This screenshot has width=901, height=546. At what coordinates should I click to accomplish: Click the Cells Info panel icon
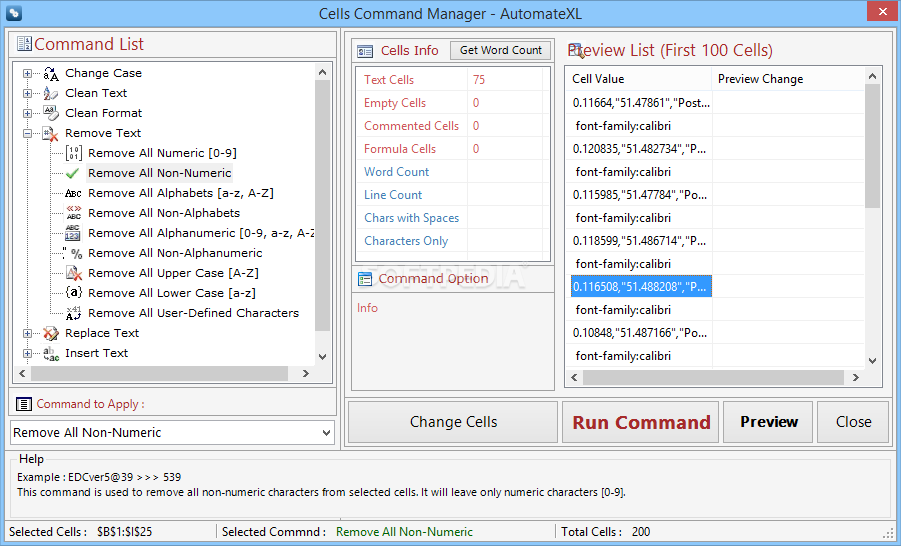click(x=365, y=52)
